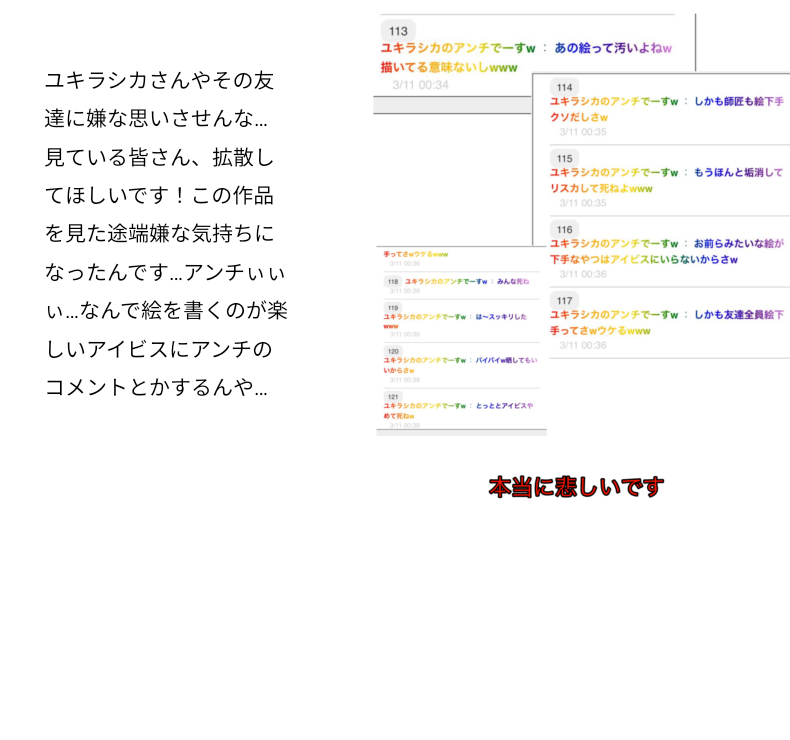Tap the small 120 comment badge
Viewport: 790px width, 740px height.
pos(393,351)
